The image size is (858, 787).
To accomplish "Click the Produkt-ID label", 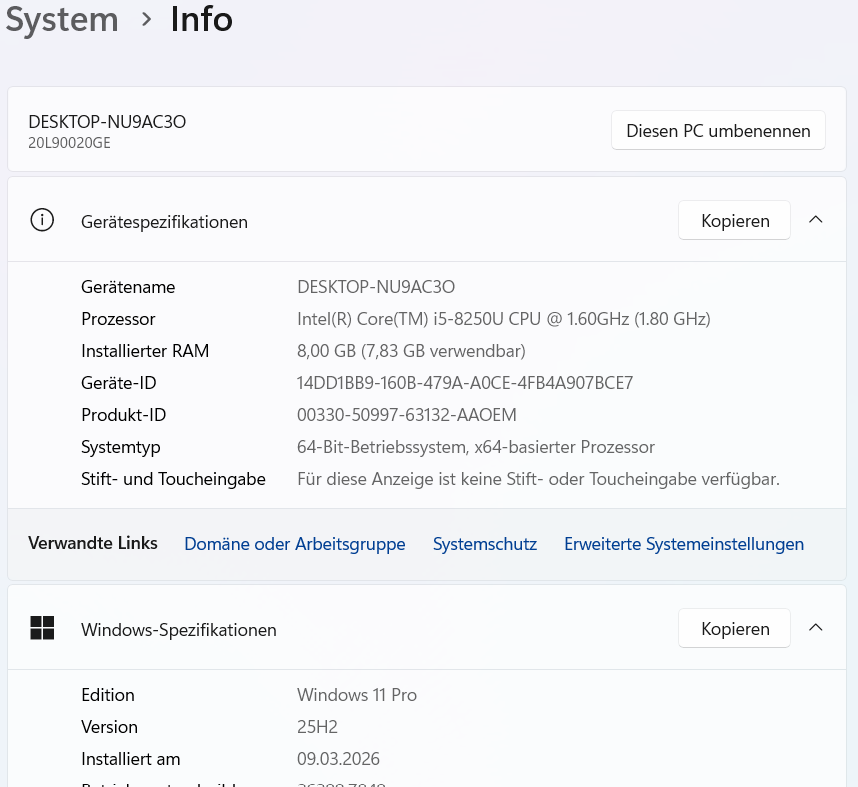I will (124, 415).
